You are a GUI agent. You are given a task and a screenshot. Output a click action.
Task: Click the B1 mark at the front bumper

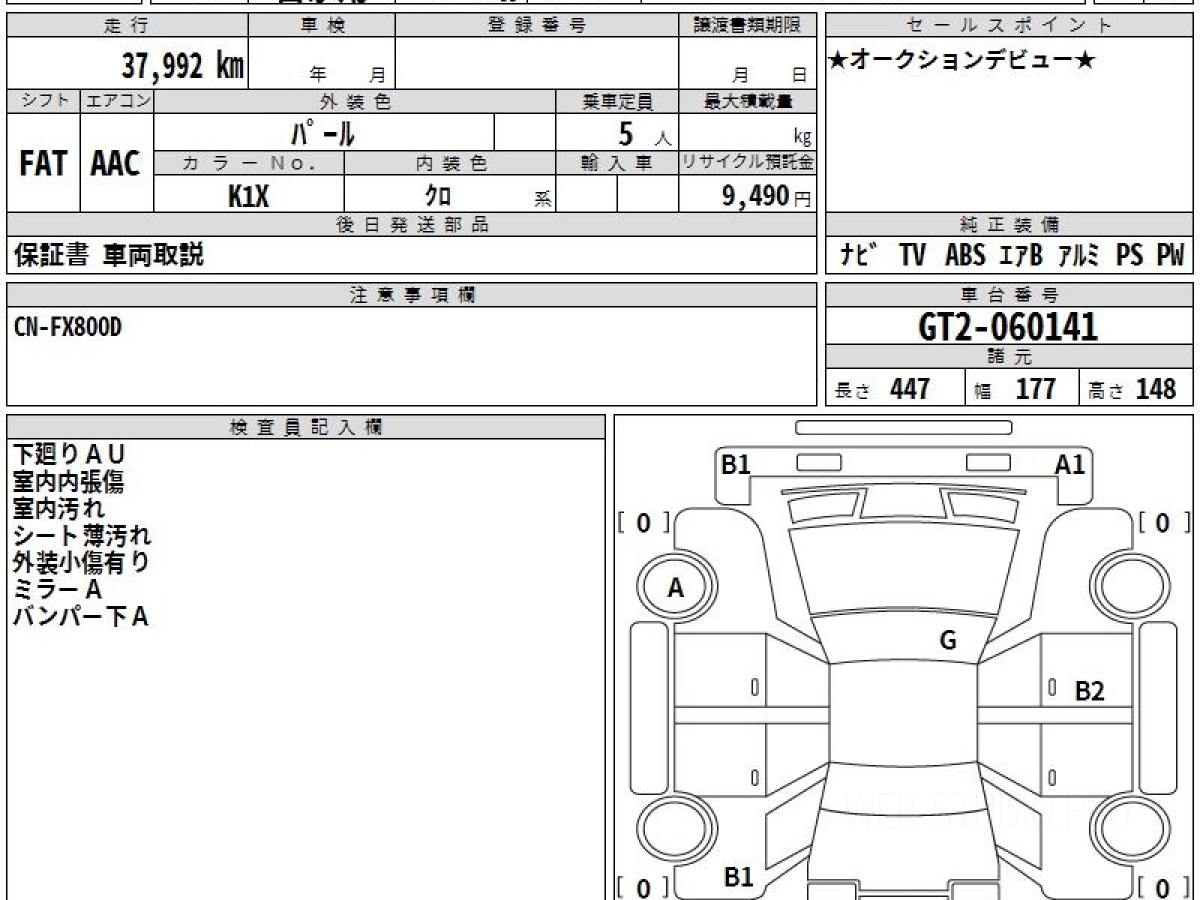737,464
